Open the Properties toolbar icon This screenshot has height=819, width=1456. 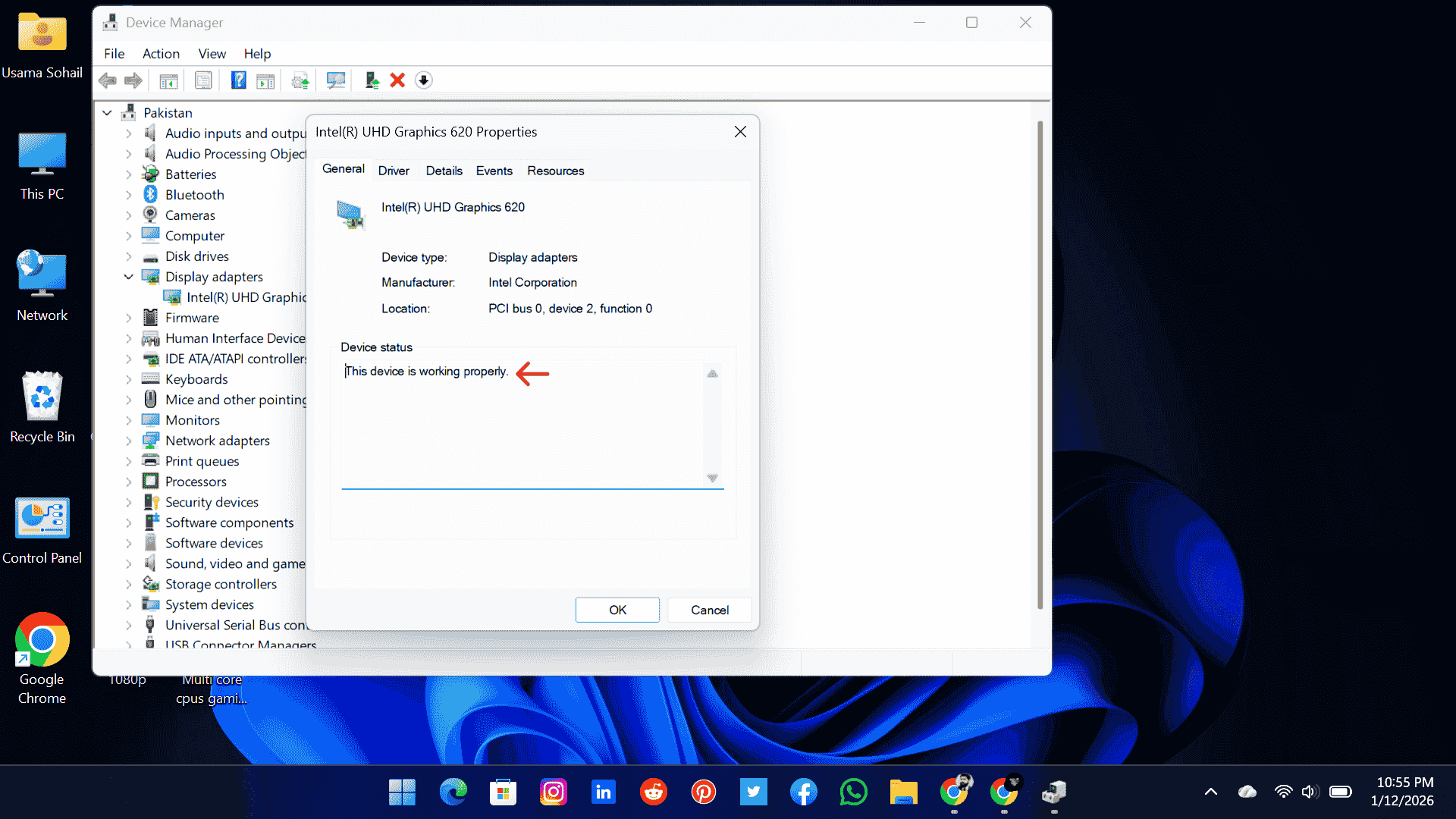click(203, 80)
